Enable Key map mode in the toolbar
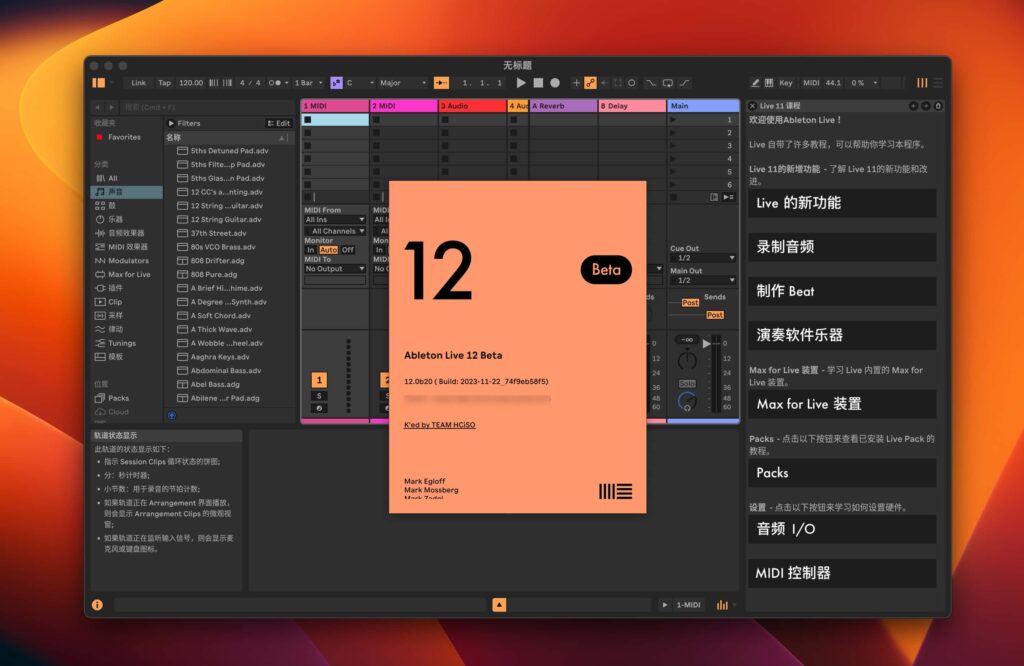This screenshot has width=1024, height=666. point(786,82)
